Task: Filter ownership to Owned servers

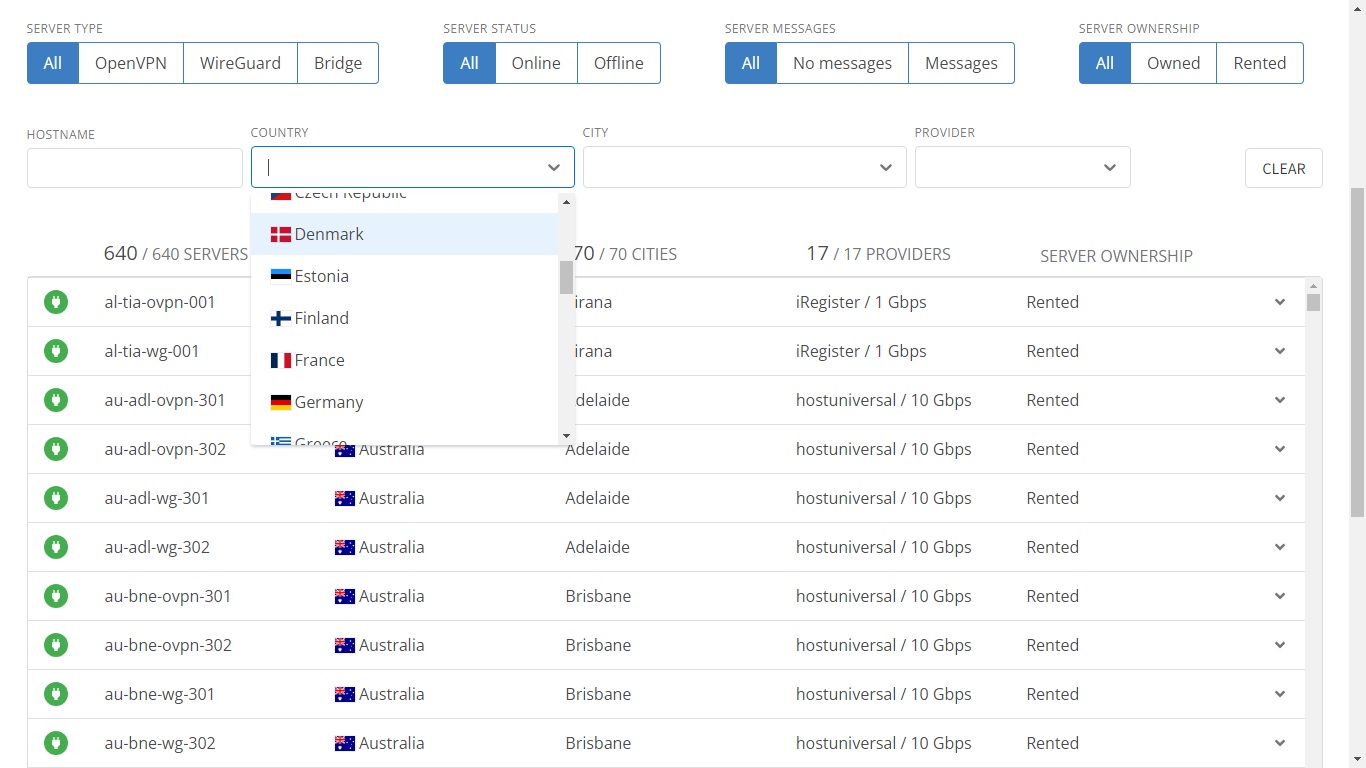Action: 1173,63
